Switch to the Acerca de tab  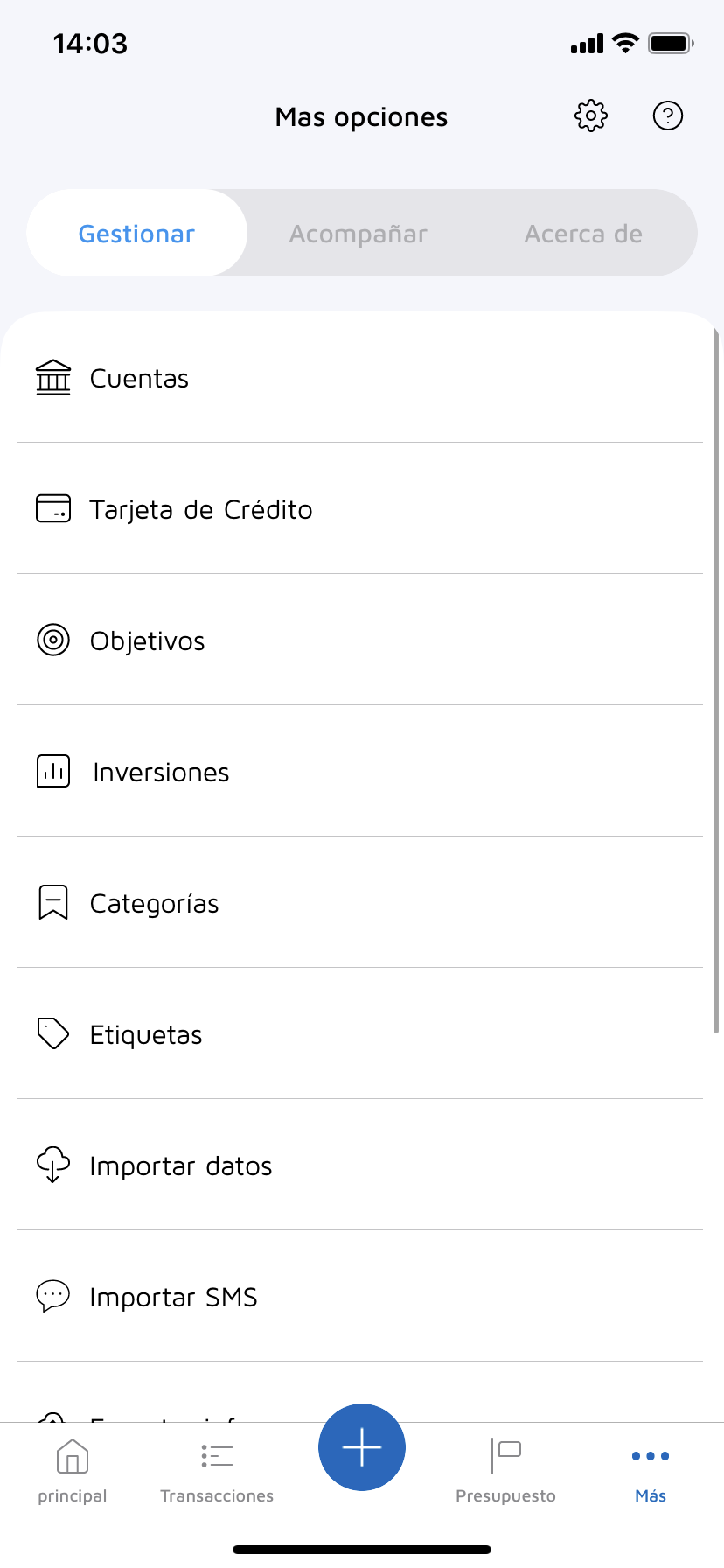[583, 234]
